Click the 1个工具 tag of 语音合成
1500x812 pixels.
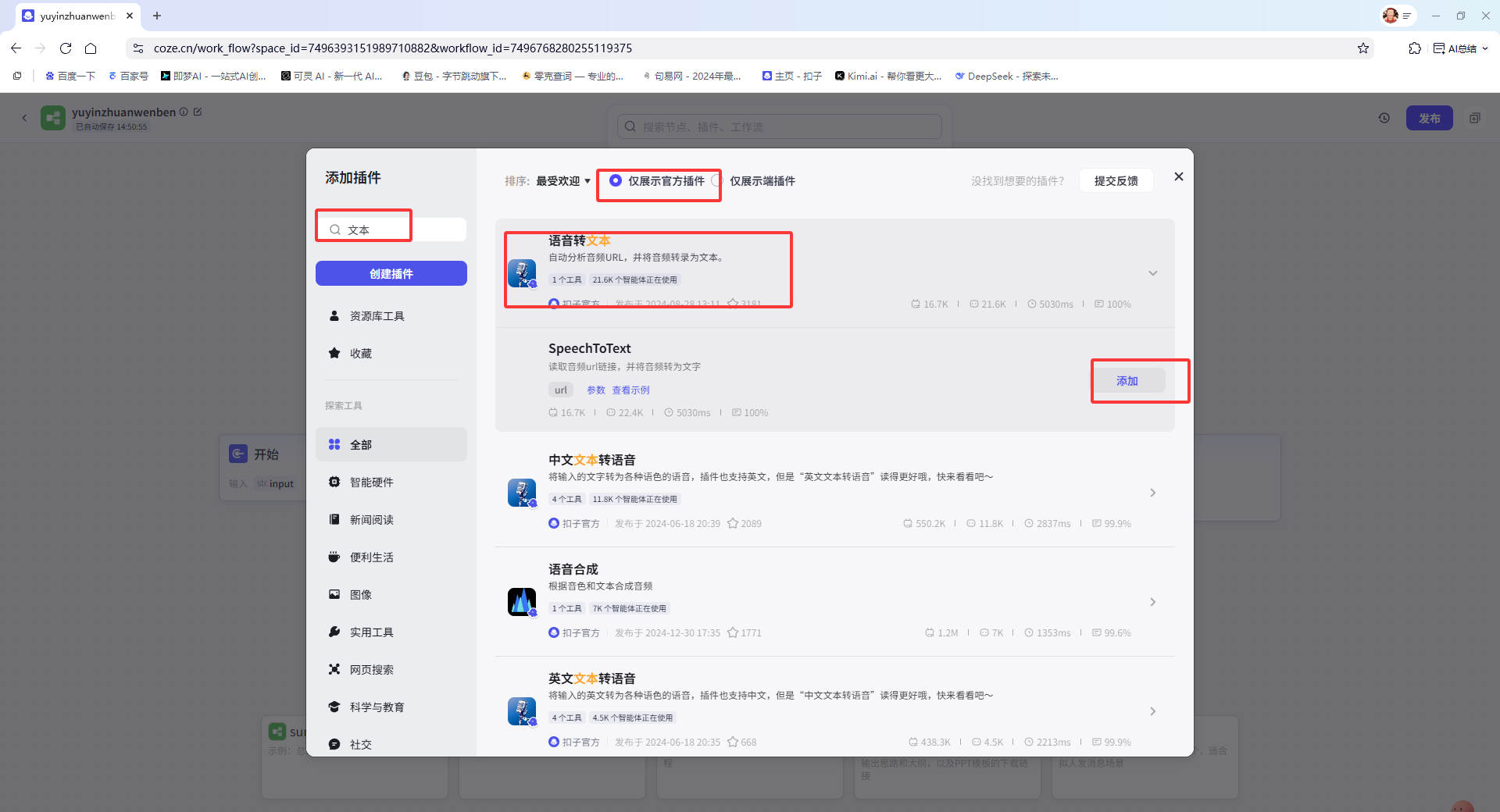[566, 608]
